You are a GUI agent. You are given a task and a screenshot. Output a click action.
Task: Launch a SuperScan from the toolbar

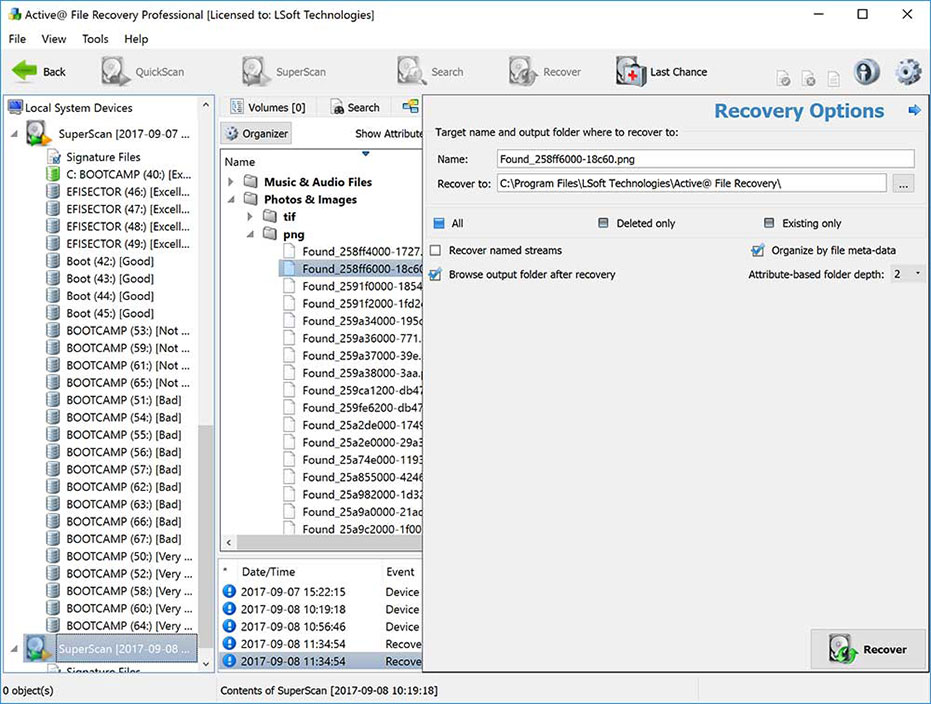point(273,71)
